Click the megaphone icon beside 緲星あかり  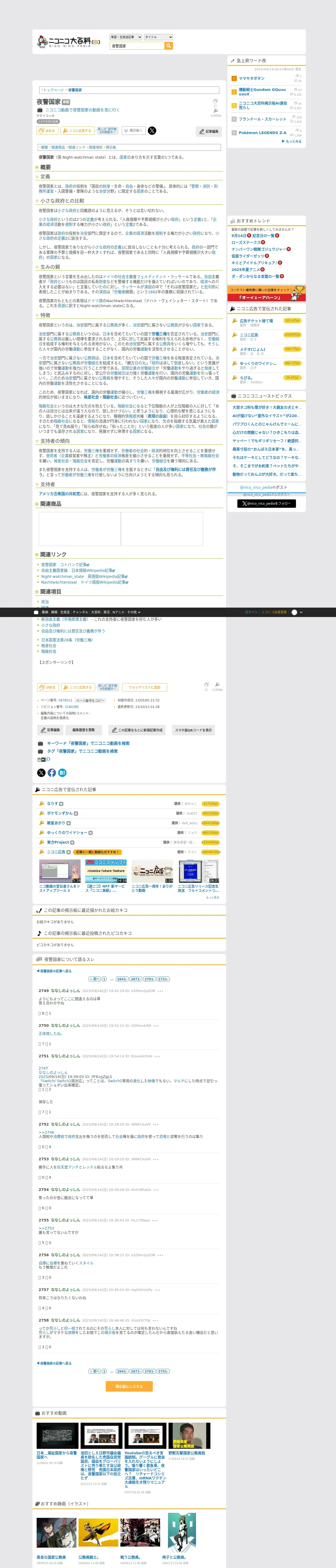point(42,823)
